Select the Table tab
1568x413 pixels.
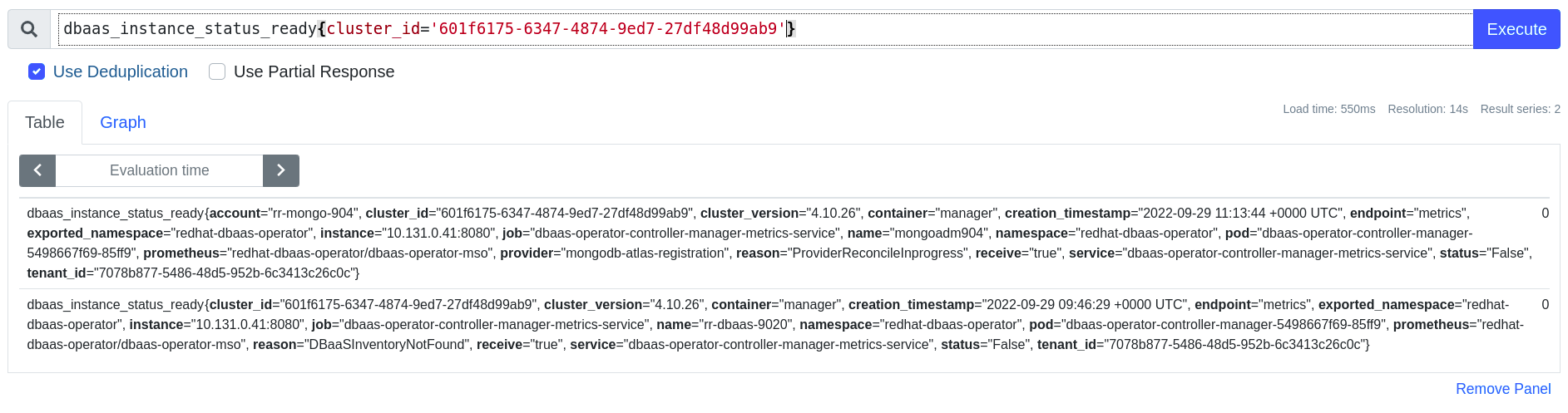[x=45, y=122]
